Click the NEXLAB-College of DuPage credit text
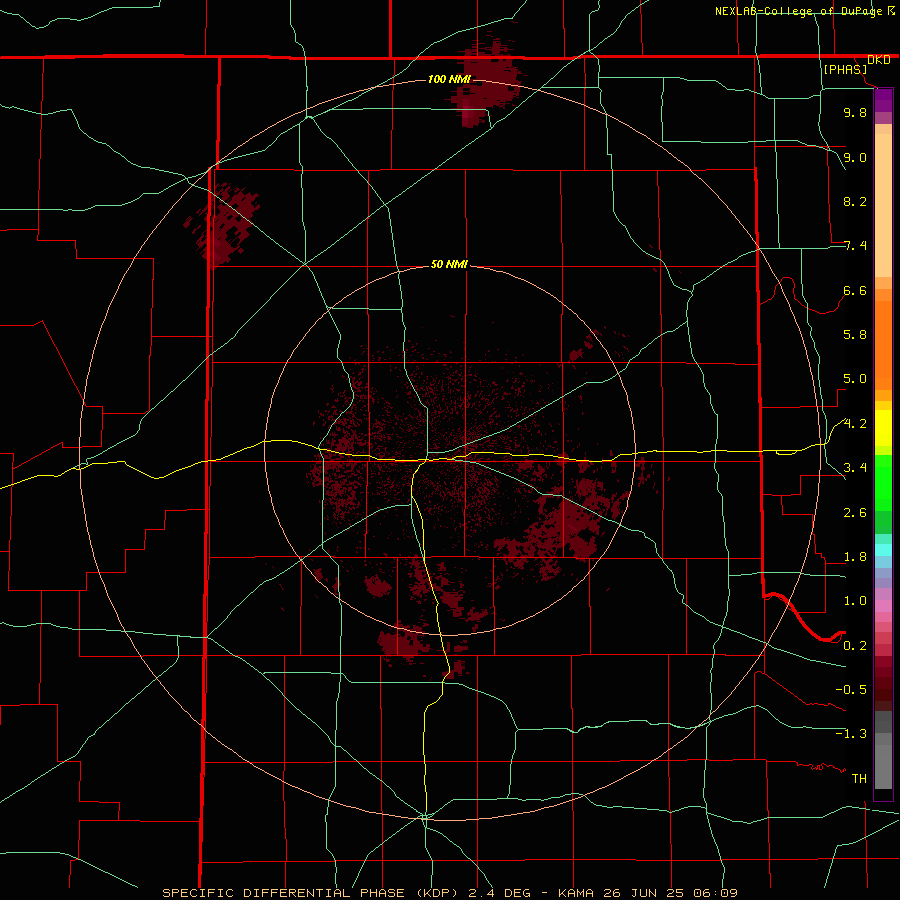Screen dimensions: 900x900 (x=798, y=11)
